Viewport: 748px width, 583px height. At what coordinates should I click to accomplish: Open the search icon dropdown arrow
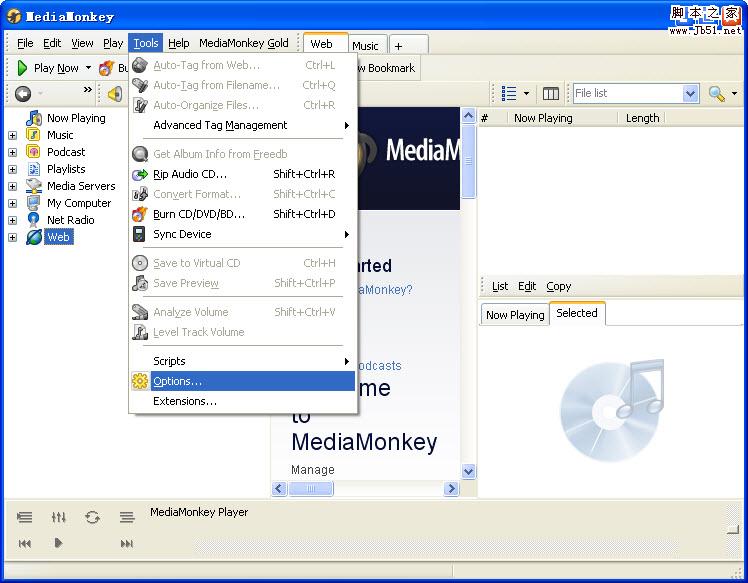click(x=734, y=94)
